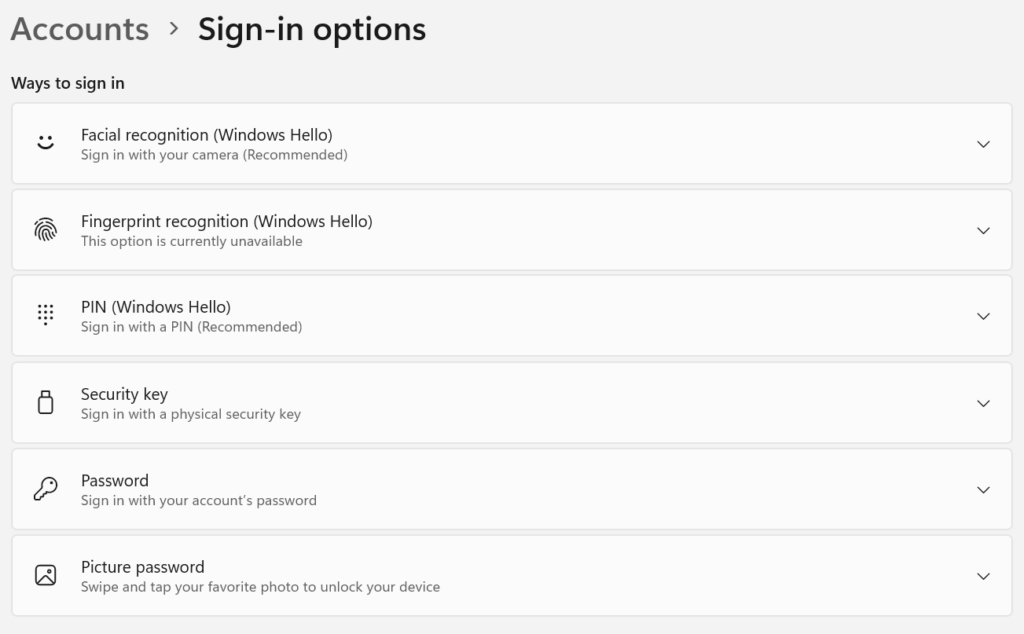Expand the Picture password chevron

983,576
